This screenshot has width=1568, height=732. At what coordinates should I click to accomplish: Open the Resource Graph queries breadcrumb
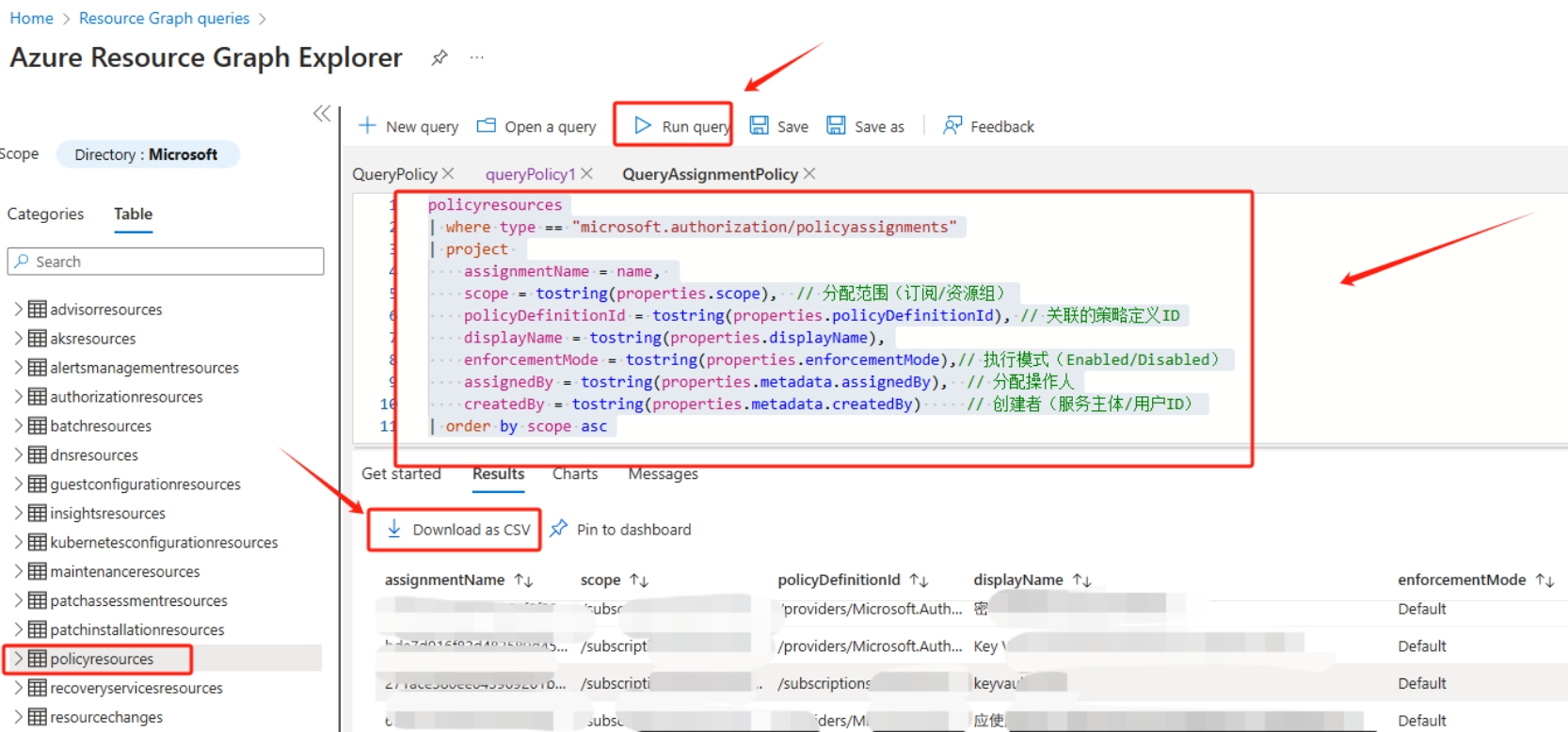(x=164, y=19)
